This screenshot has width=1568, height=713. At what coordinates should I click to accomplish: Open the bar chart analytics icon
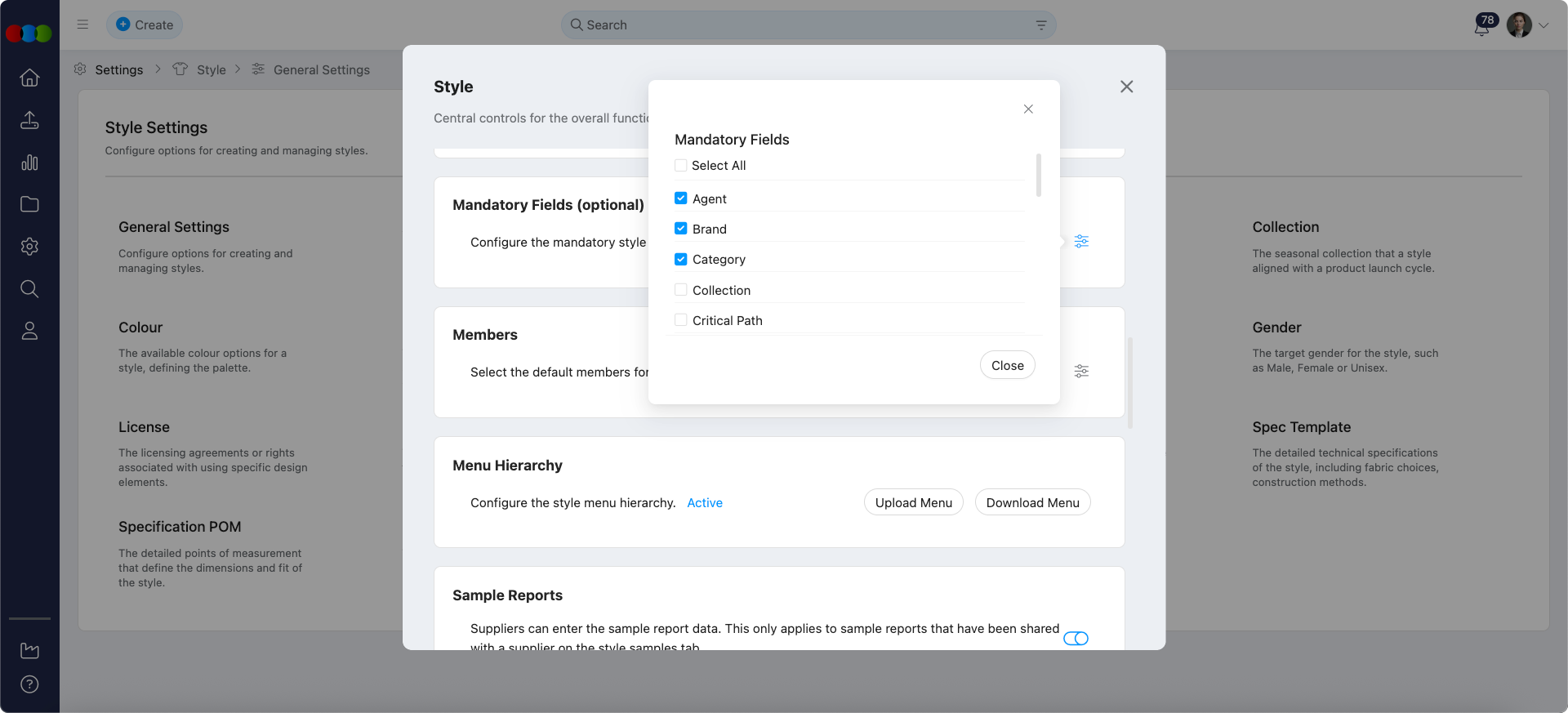click(x=29, y=163)
